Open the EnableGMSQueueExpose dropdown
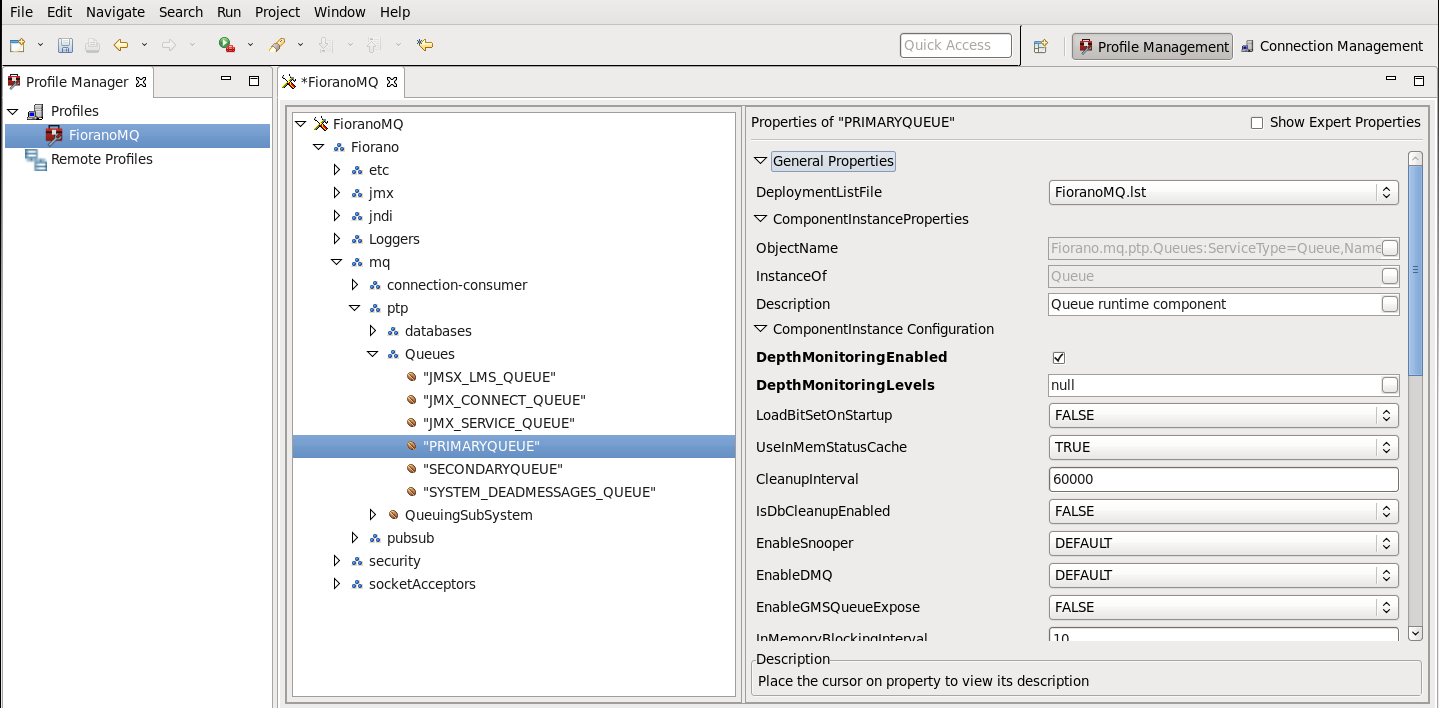Viewport: 1439px width, 708px height. 1223,607
